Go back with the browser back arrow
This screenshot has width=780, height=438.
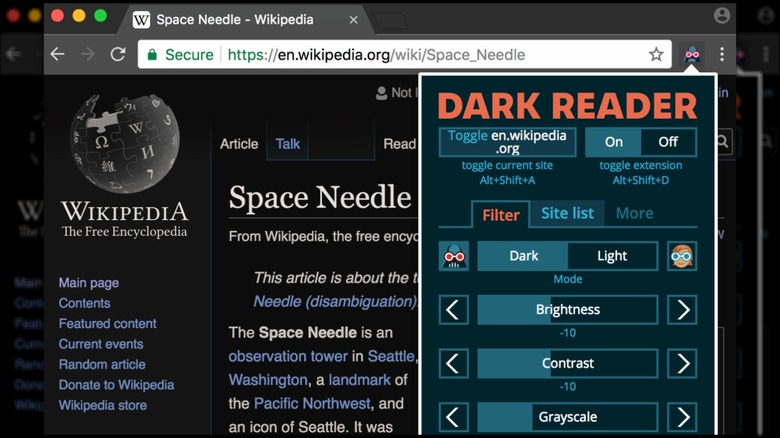(58, 55)
